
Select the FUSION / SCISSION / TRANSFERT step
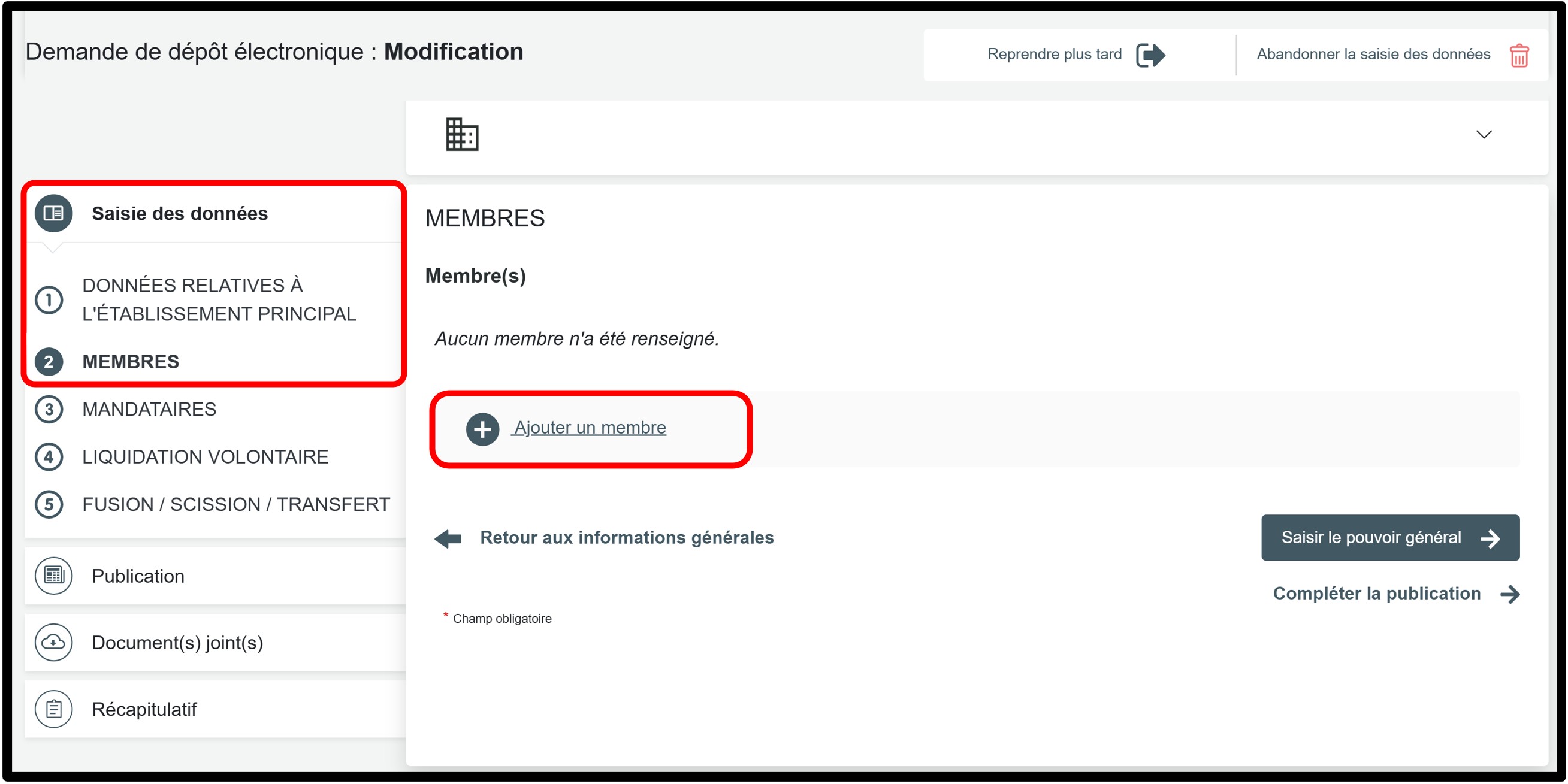tap(235, 504)
